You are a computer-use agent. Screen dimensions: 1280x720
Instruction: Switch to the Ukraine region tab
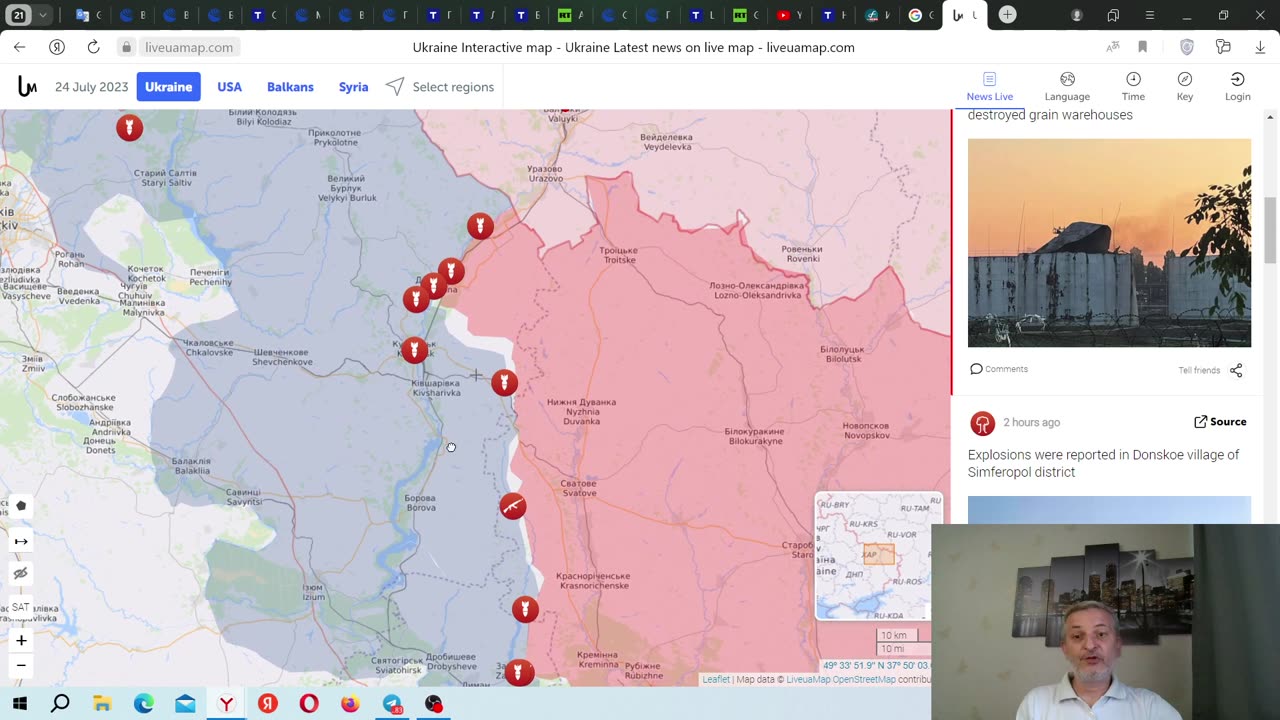[168, 87]
